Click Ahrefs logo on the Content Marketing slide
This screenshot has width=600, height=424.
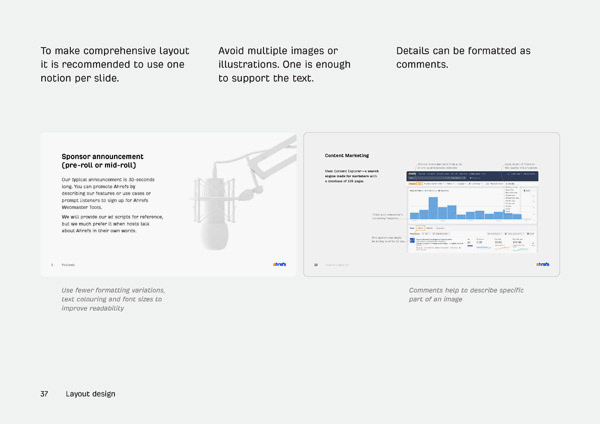click(x=543, y=264)
